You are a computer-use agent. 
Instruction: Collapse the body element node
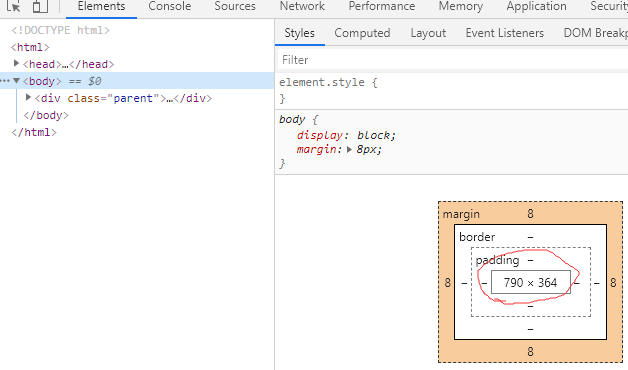pos(16,80)
